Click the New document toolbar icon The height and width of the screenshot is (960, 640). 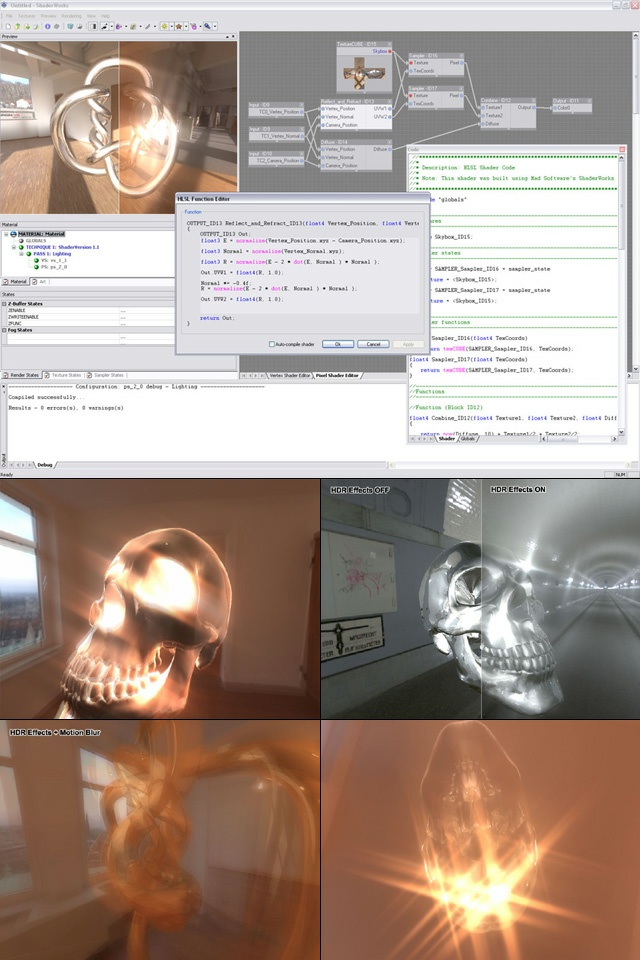point(8,26)
